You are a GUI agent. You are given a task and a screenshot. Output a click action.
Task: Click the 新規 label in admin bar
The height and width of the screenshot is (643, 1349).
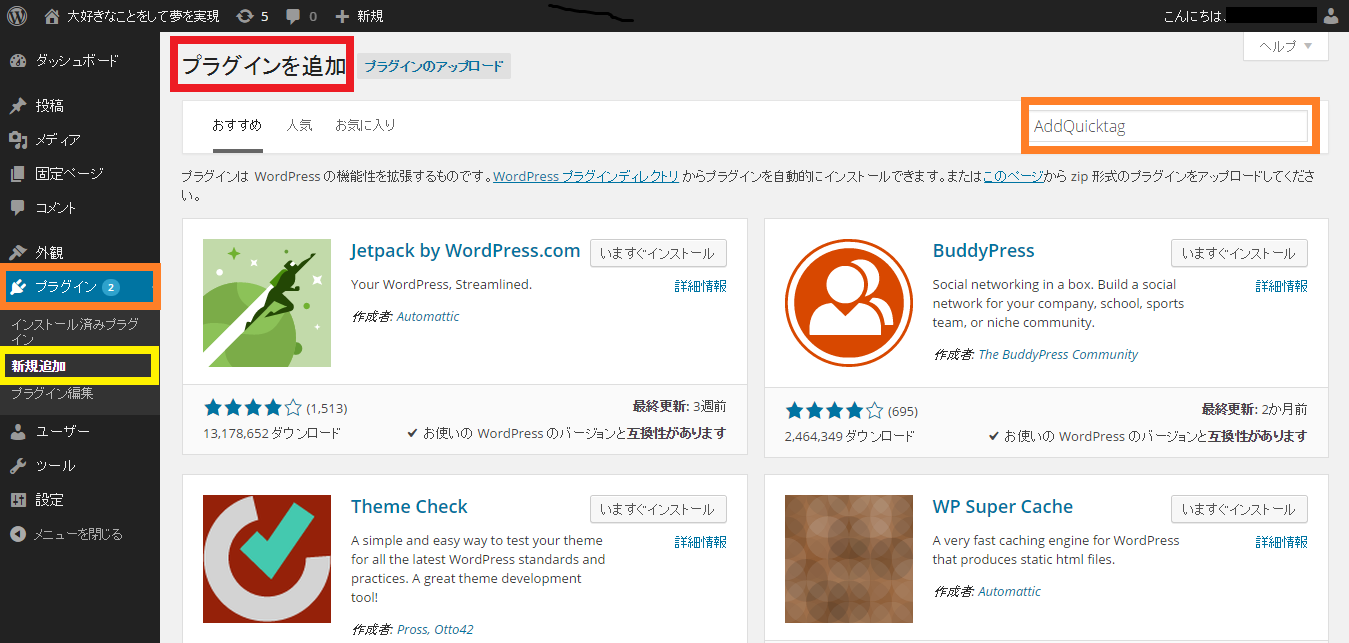370,16
